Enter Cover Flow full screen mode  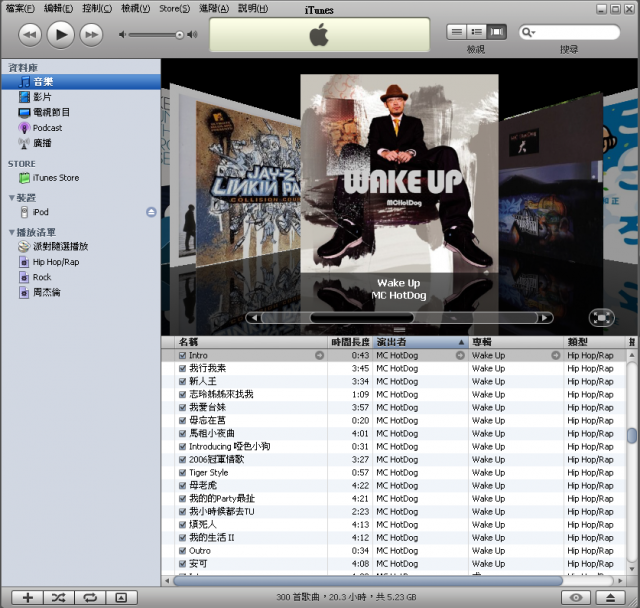point(602,318)
